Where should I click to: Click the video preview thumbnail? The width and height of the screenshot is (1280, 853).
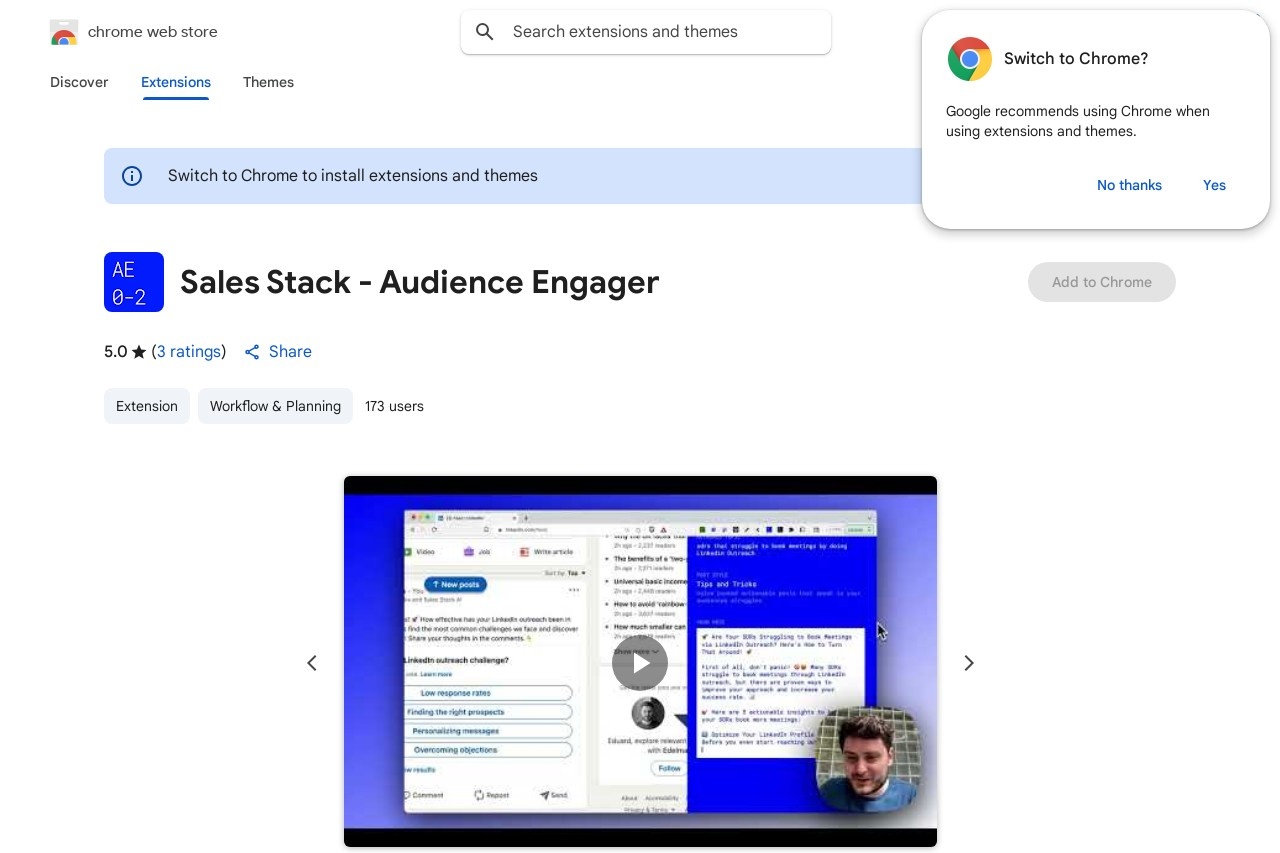[x=640, y=662]
